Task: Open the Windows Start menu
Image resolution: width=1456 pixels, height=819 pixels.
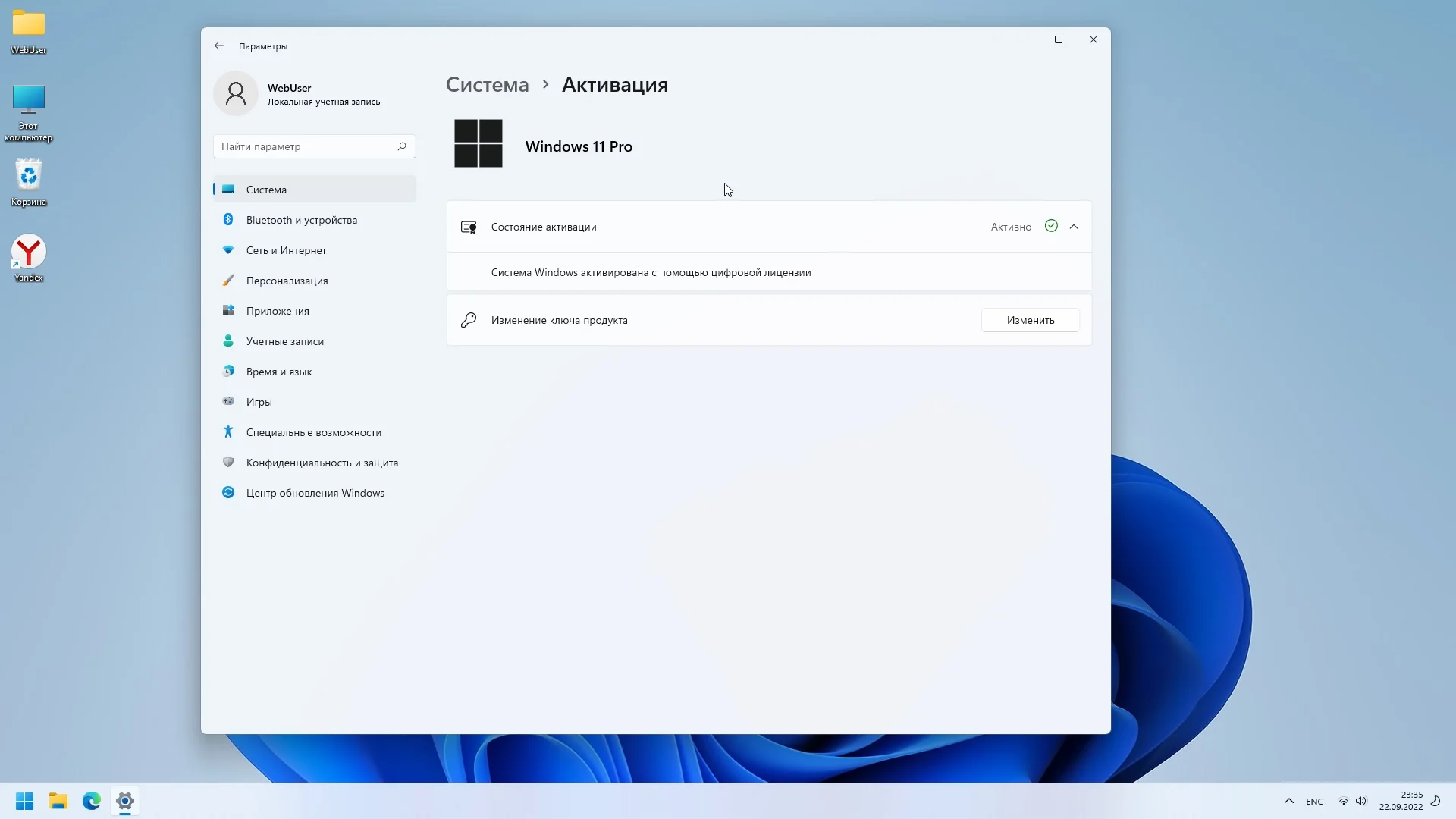Action: 24,801
